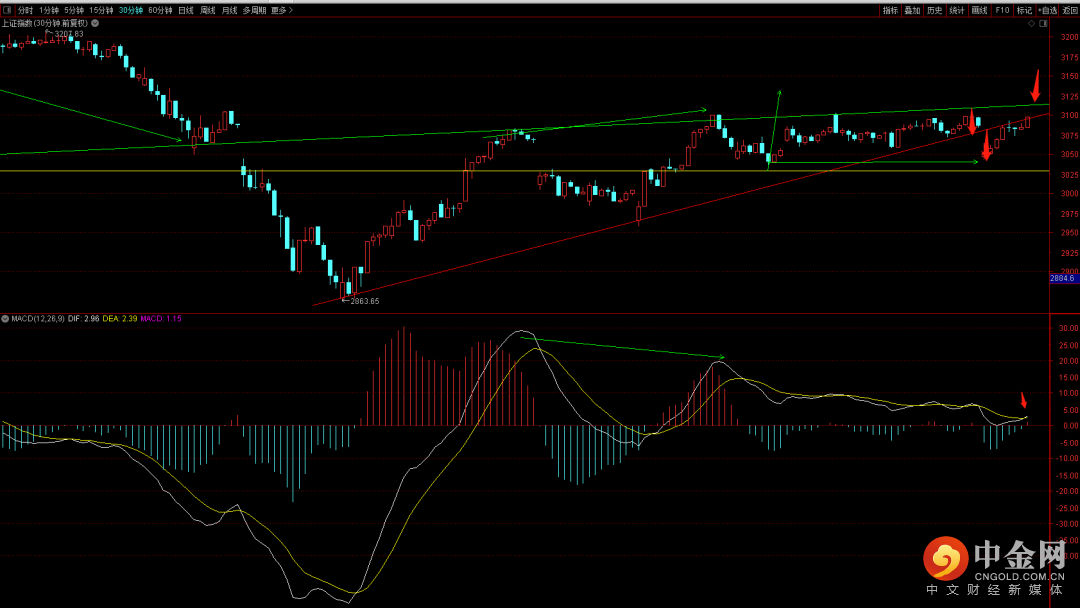Expand the MACD indicator dropdown arrow
This screenshot has width=1080, height=608.
click(5, 319)
